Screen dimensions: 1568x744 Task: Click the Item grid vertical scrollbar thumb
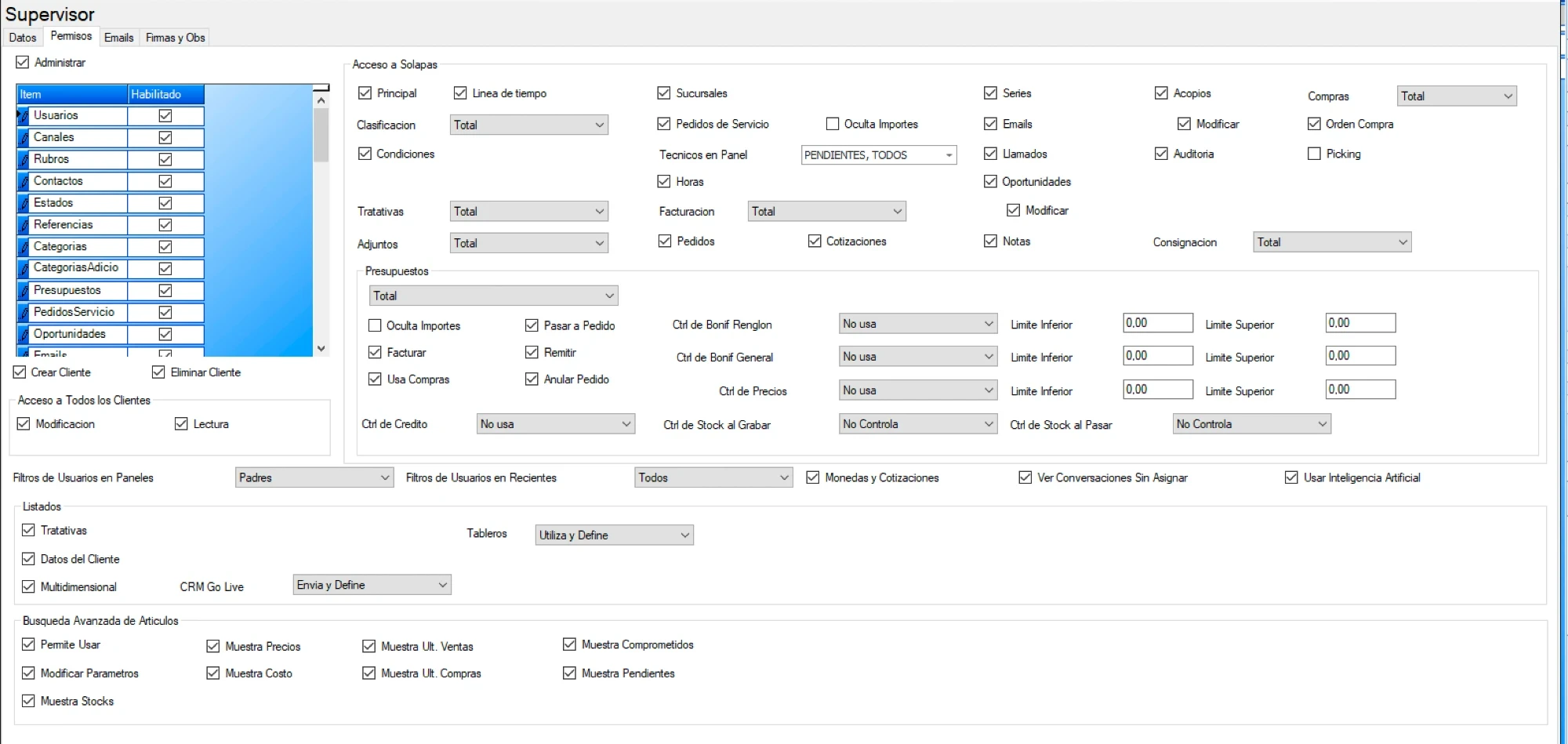point(321,135)
